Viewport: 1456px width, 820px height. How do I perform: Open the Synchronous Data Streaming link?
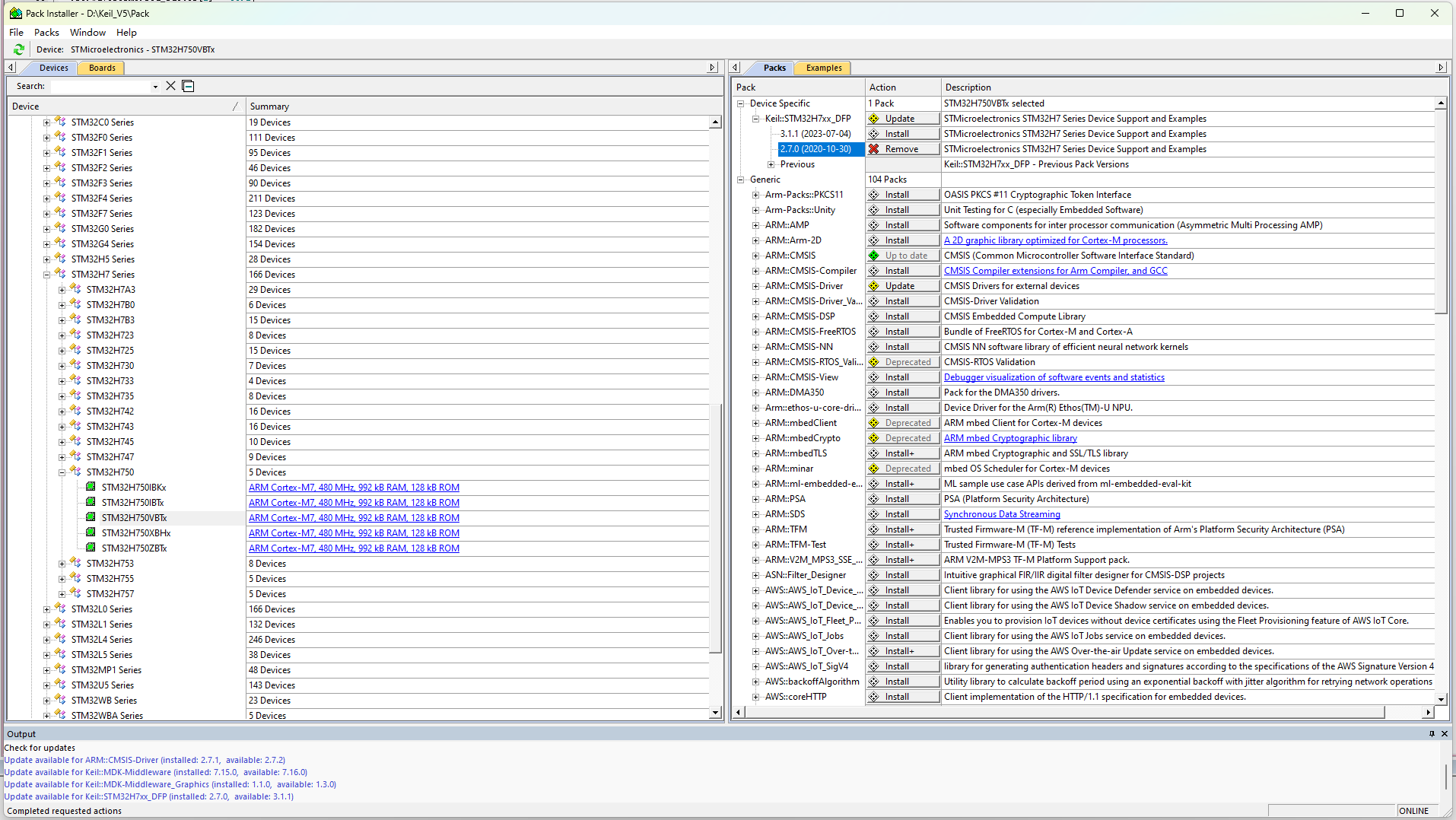(1002, 514)
